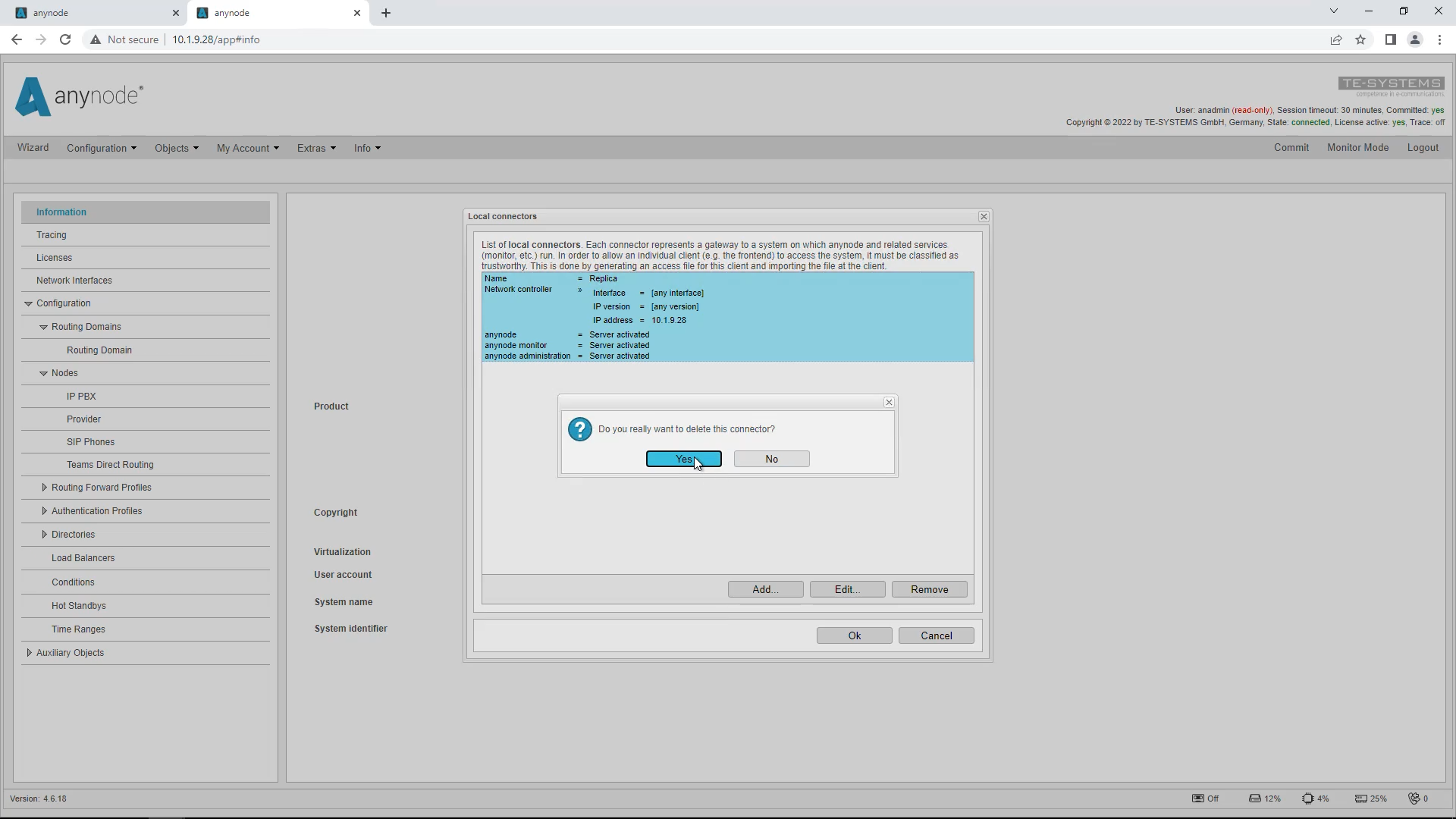Viewport: 1456px width, 819px height.
Task: Select Time Ranges in the sidebar
Action: [146, 629]
